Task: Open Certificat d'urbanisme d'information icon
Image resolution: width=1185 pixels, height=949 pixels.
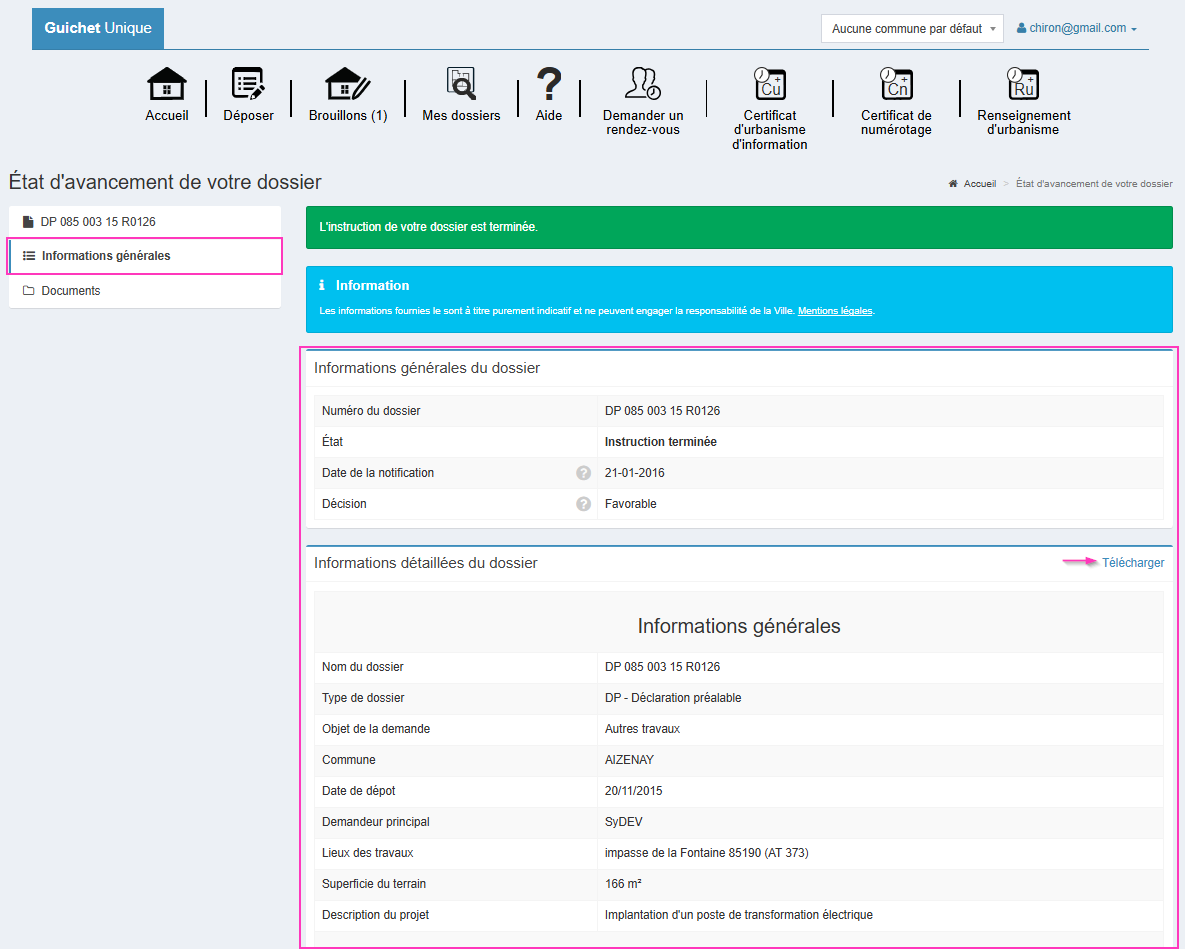Action: (x=770, y=85)
